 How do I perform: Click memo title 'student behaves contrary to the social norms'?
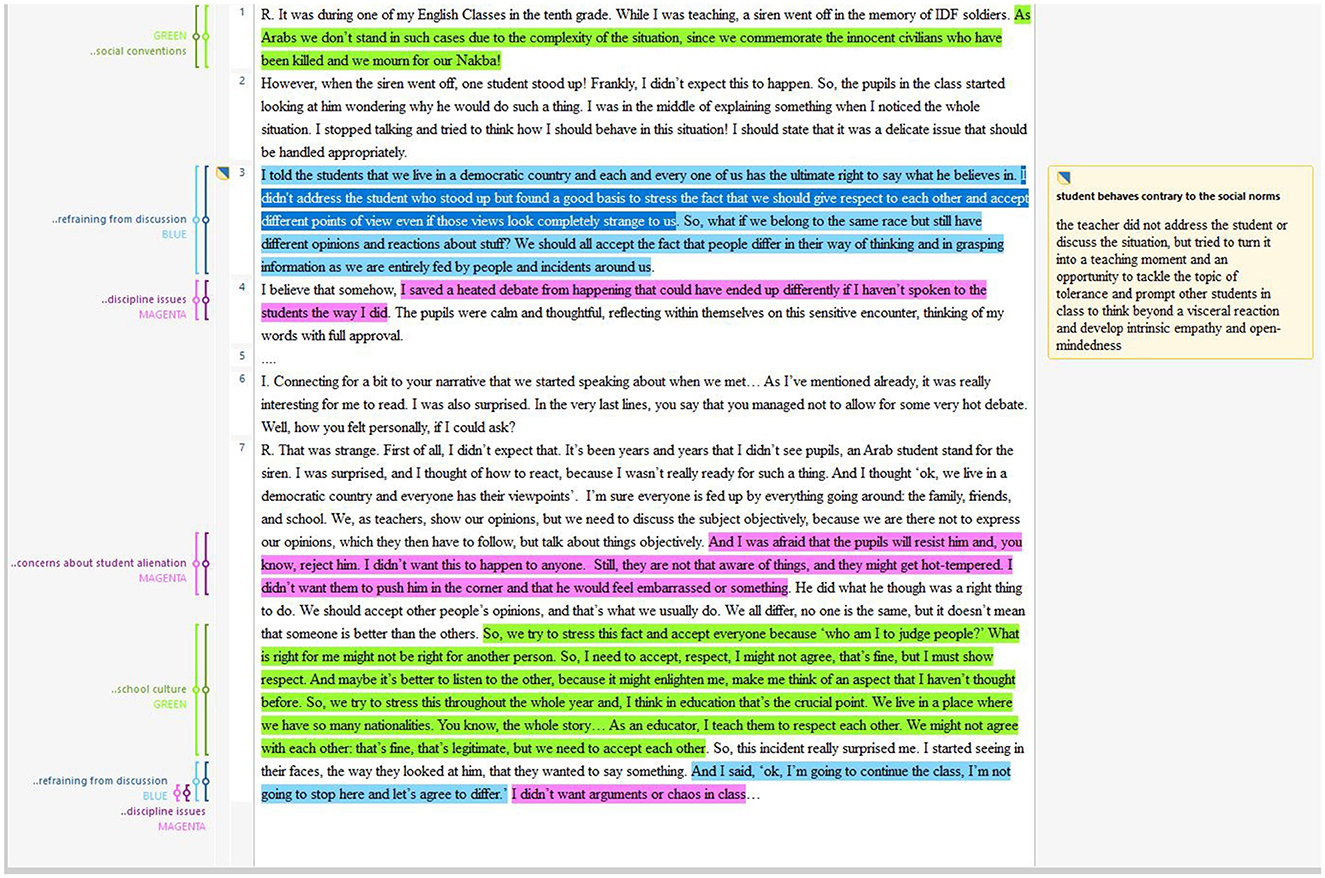click(x=1168, y=197)
